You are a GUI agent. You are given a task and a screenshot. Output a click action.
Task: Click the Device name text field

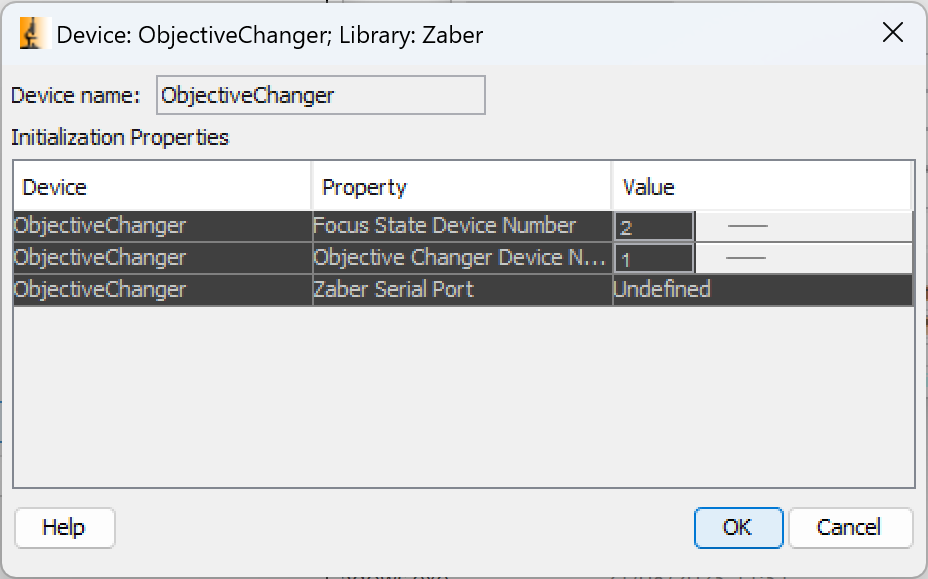(321, 95)
